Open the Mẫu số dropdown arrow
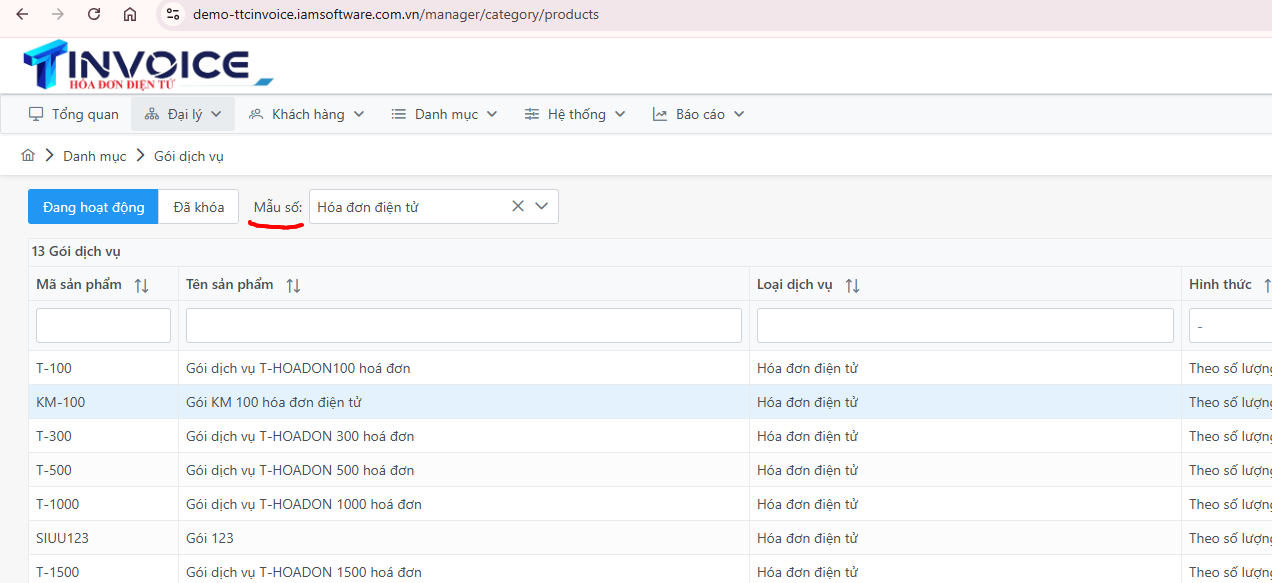The width and height of the screenshot is (1272, 583). point(542,206)
